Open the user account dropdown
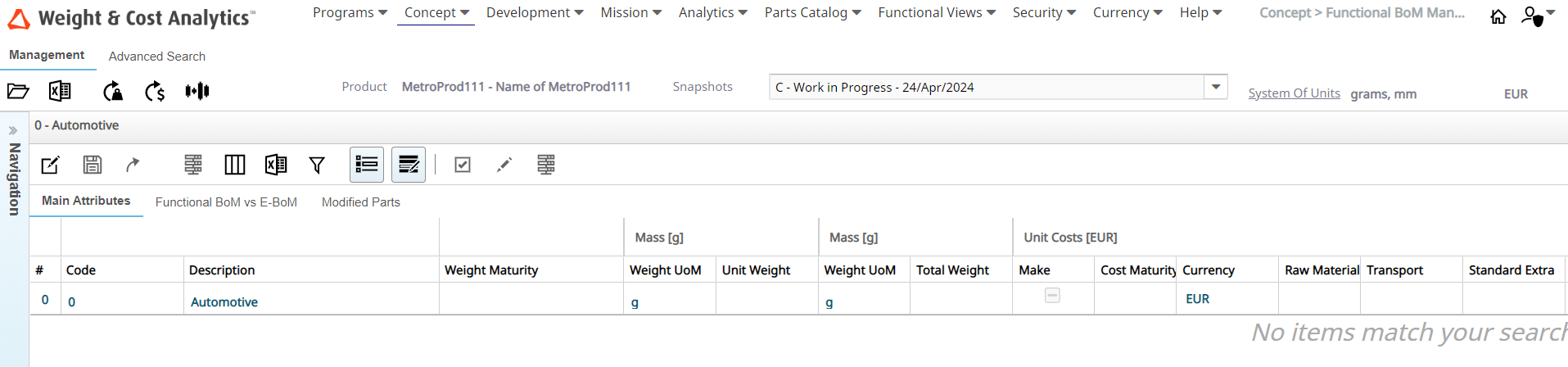 [1538, 16]
